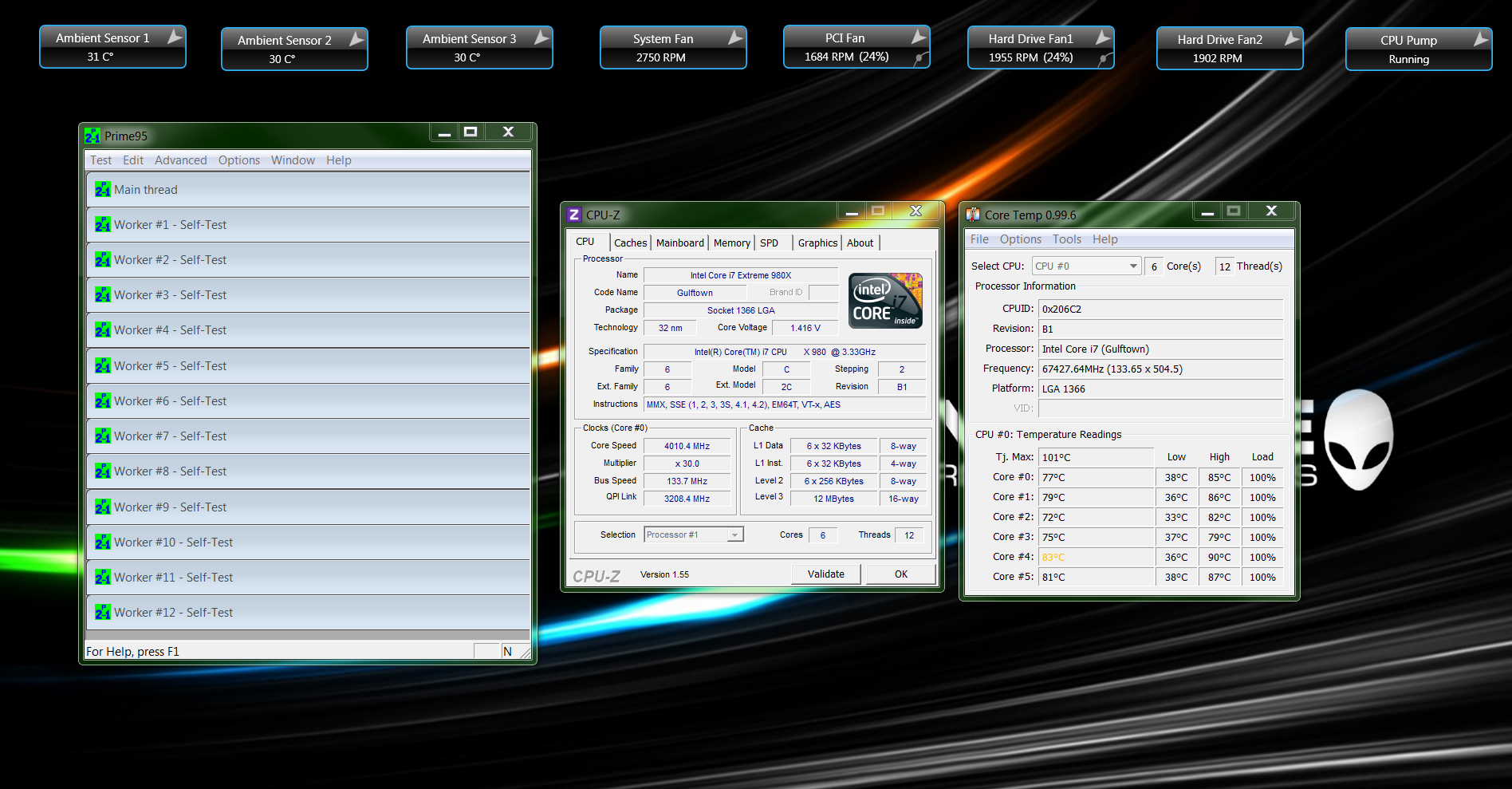Click the Core Speed value 4010.4 MHz
The image size is (1512, 789).
tap(687, 446)
